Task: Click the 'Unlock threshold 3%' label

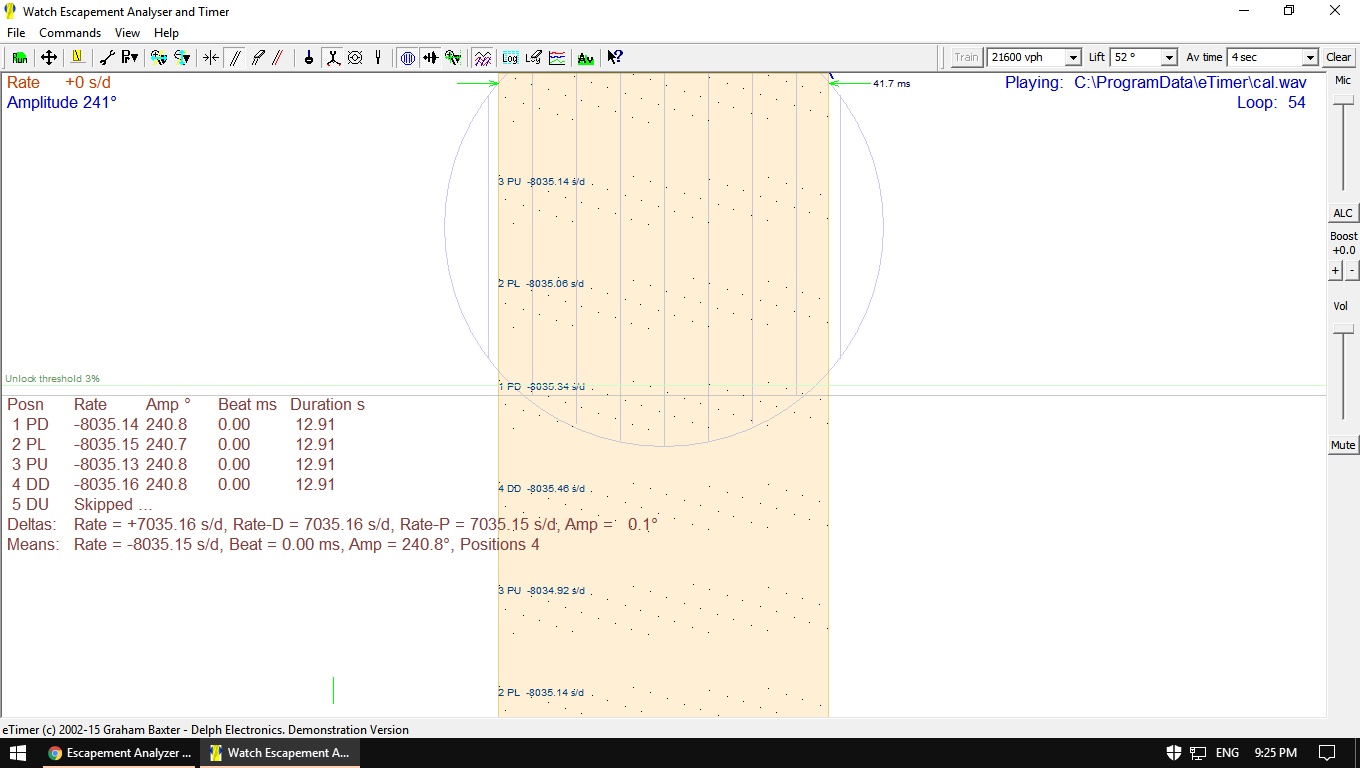Action: click(52, 379)
